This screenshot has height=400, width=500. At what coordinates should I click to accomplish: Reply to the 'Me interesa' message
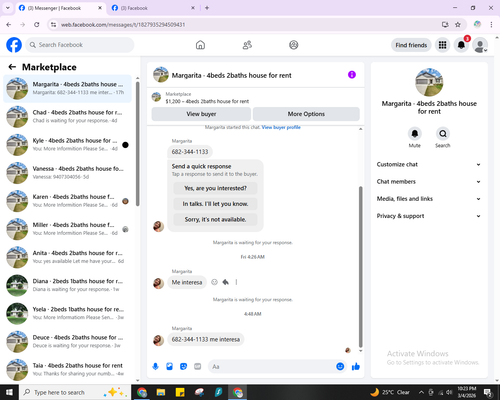tap(226, 282)
